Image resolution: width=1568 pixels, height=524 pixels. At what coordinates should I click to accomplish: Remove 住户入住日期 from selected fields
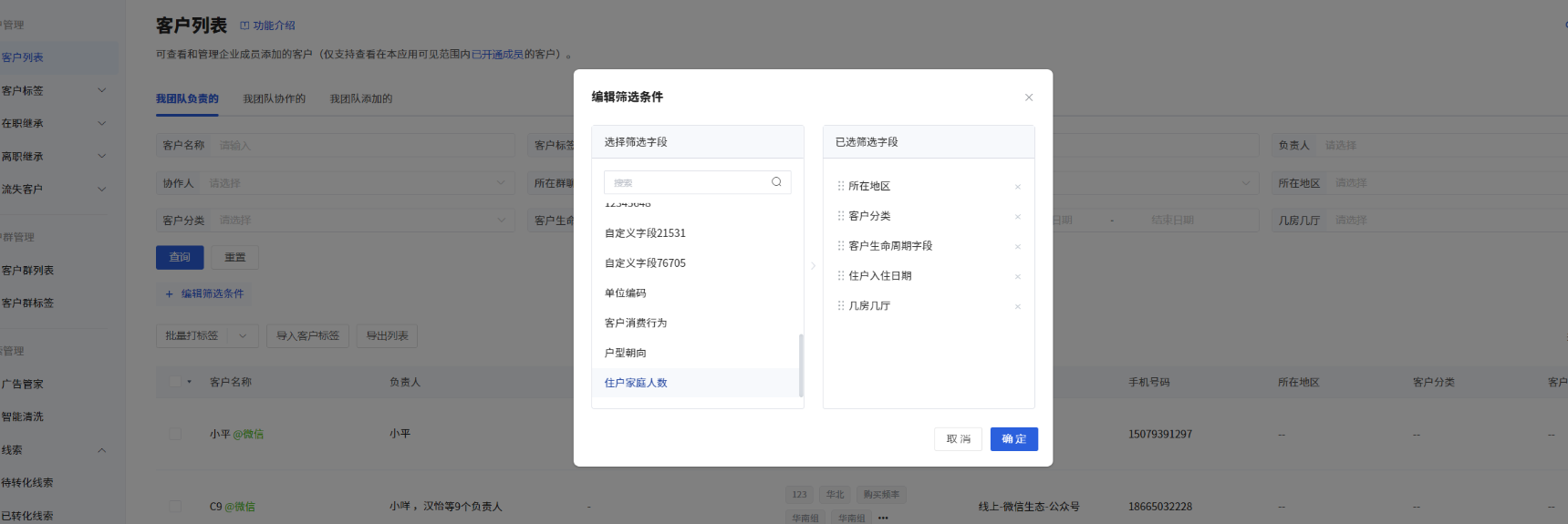pyautogui.click(x=1018, y=277)
